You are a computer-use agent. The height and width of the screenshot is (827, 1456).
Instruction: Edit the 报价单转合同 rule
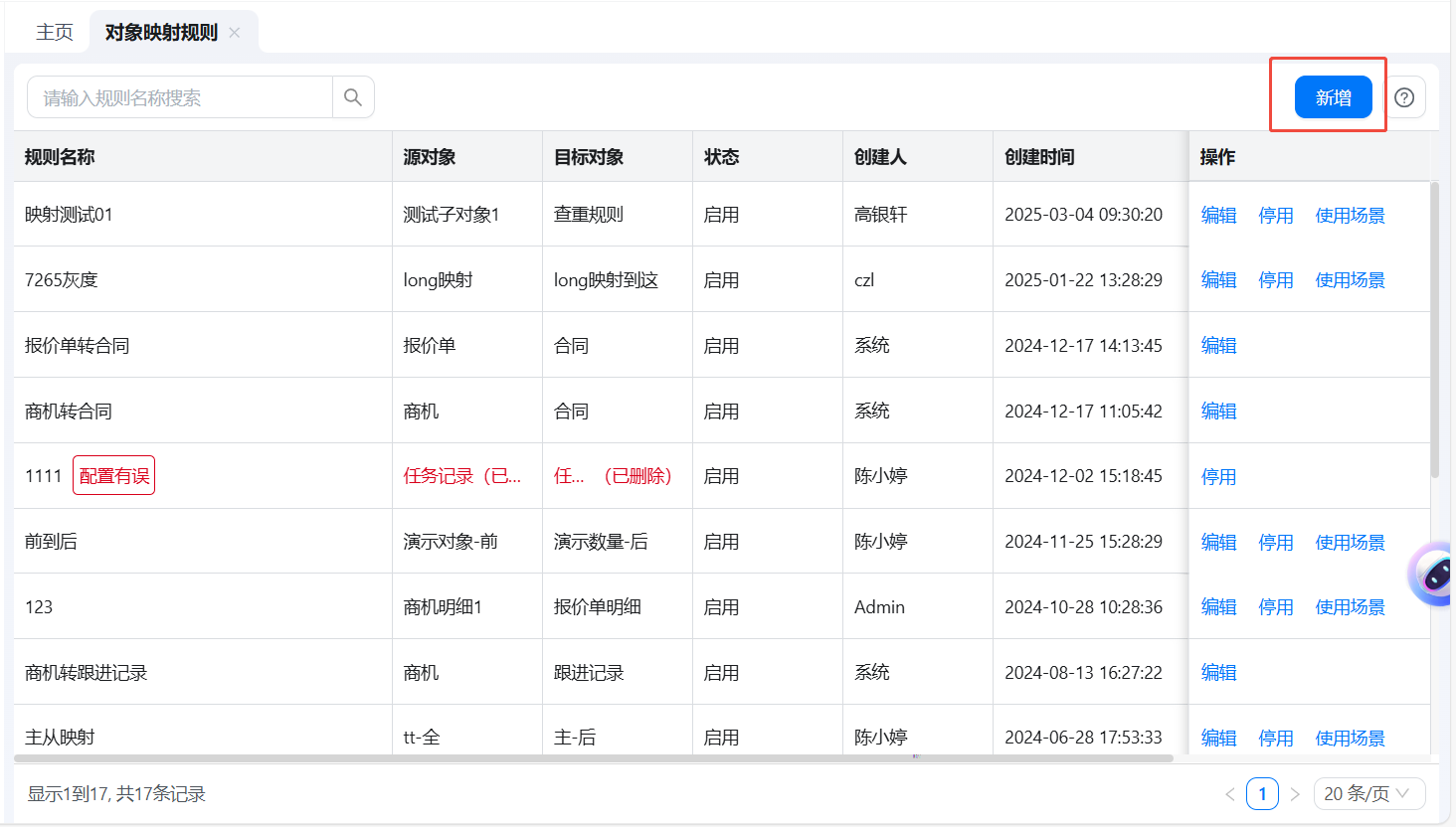point(1218,346)
